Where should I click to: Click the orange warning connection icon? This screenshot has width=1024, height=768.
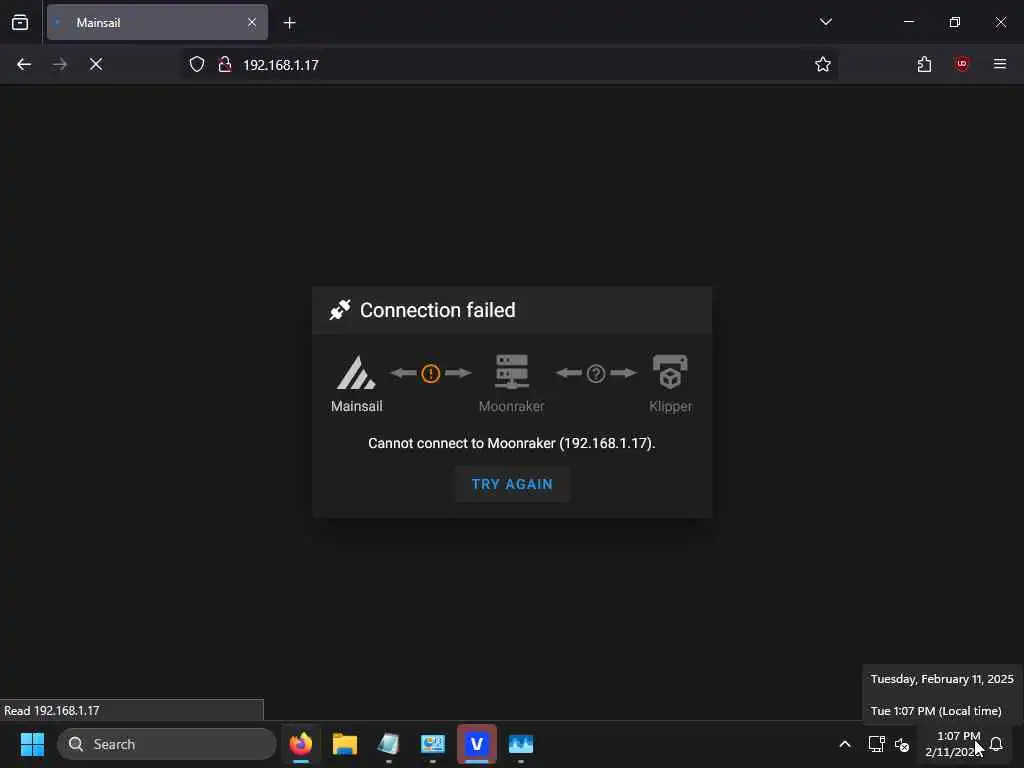[430, 374]
